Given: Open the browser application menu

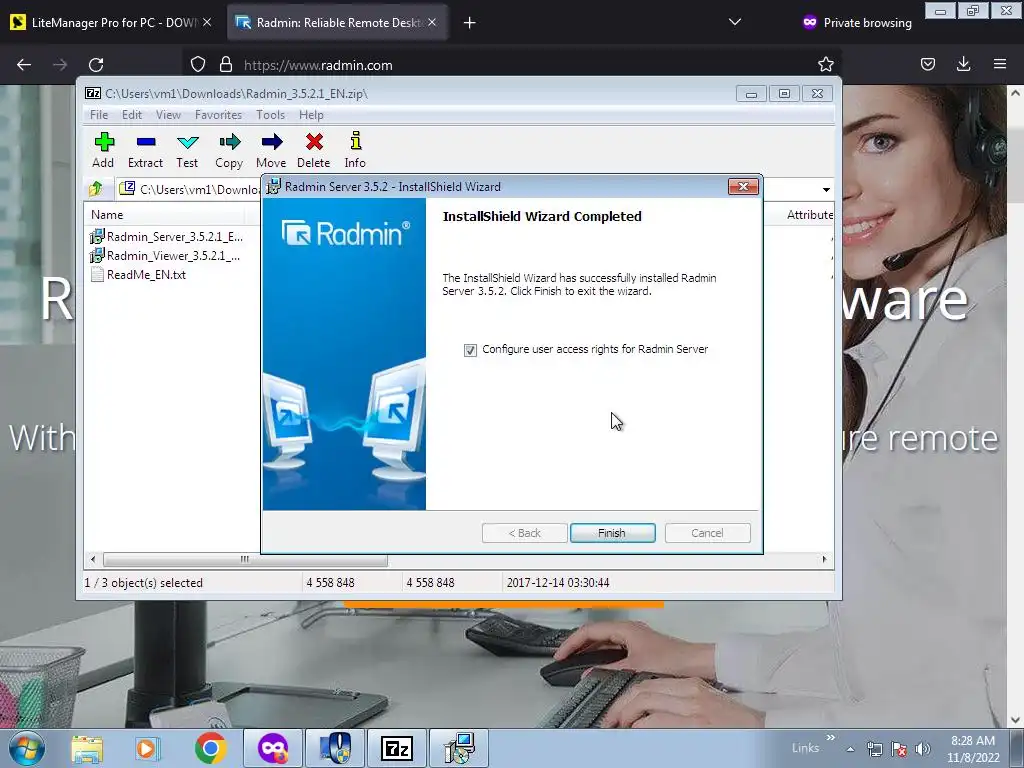Looking at the screenshot, I should pos(1000,64).
